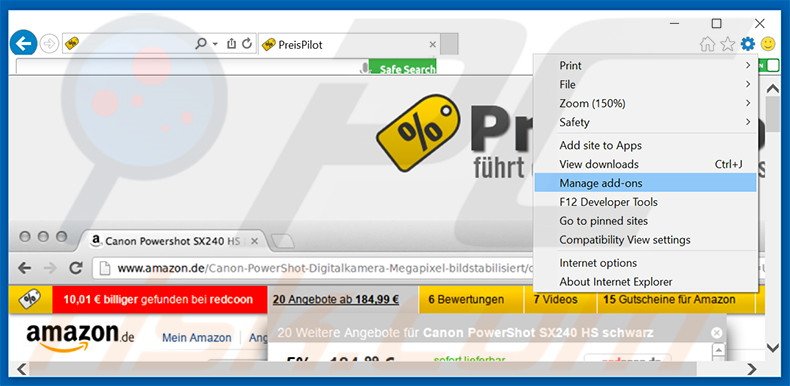
Task: Select Manage add-ons menu entry
Action: click(x=645, y=183)
